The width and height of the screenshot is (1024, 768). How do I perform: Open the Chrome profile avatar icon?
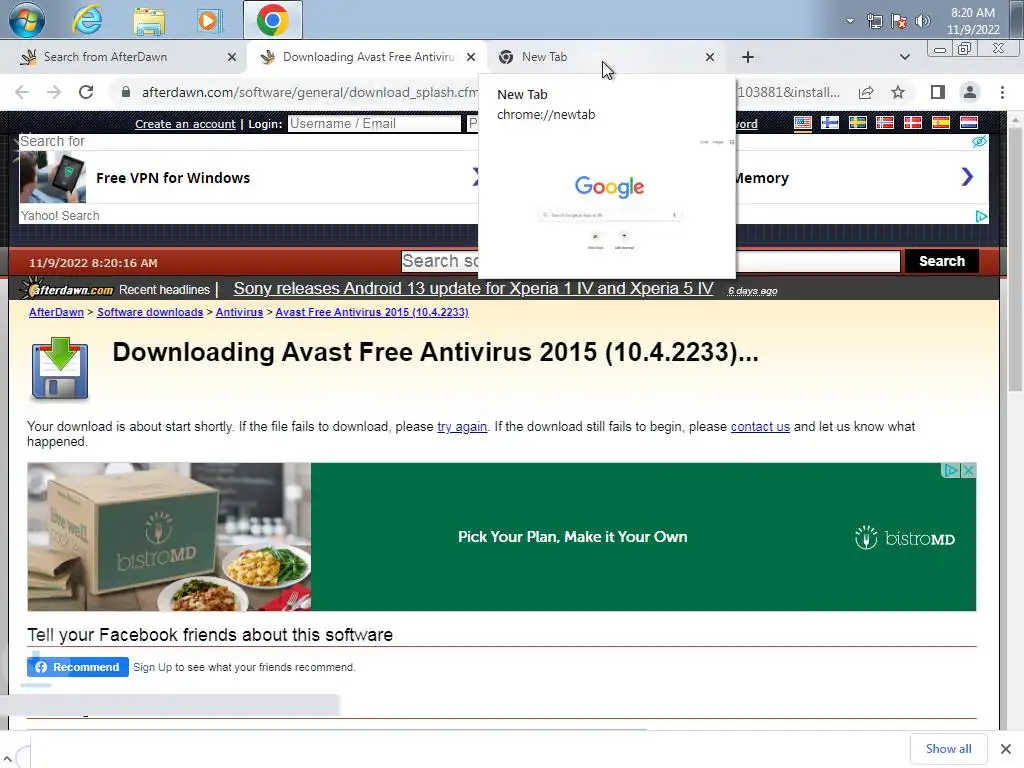[x=970, y=92]
